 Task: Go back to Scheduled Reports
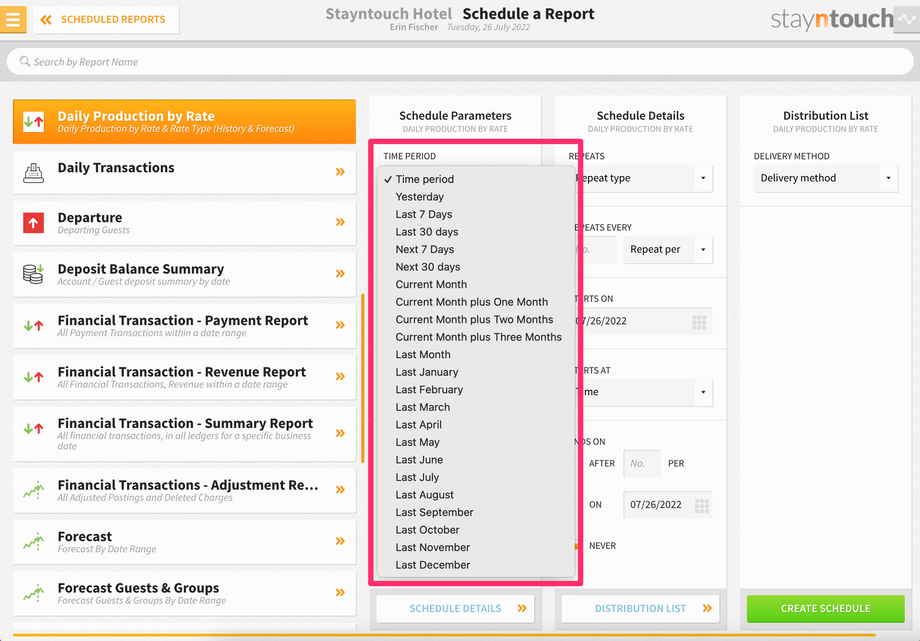[x=106, y=19]
